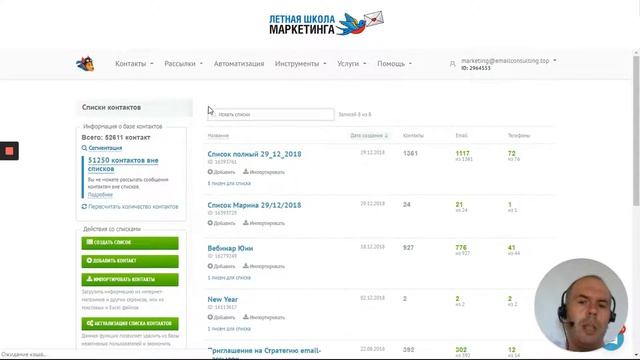Open list Список Марина 29/12/2018
This screenshot has height=360, width=640.
coord(254,205)
